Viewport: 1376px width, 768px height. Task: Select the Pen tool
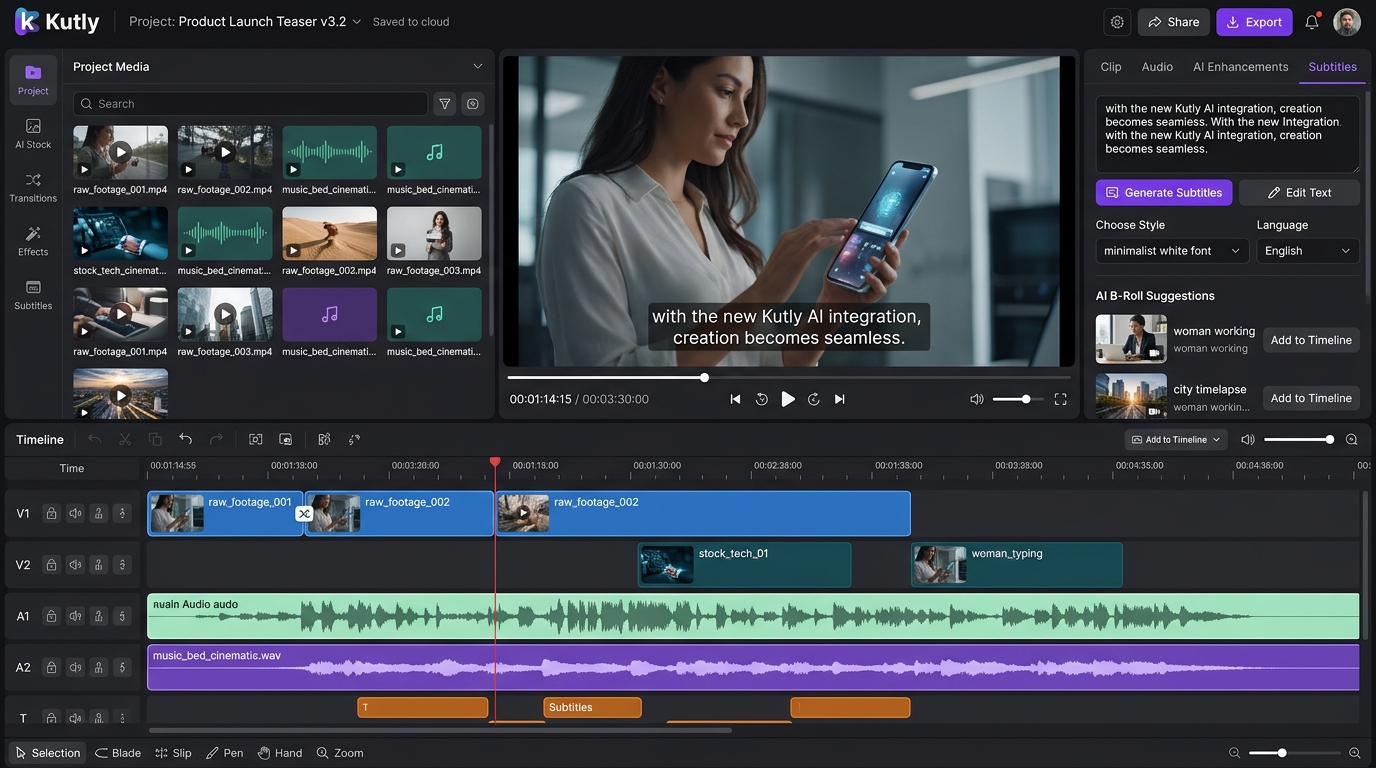coord(224,753)
